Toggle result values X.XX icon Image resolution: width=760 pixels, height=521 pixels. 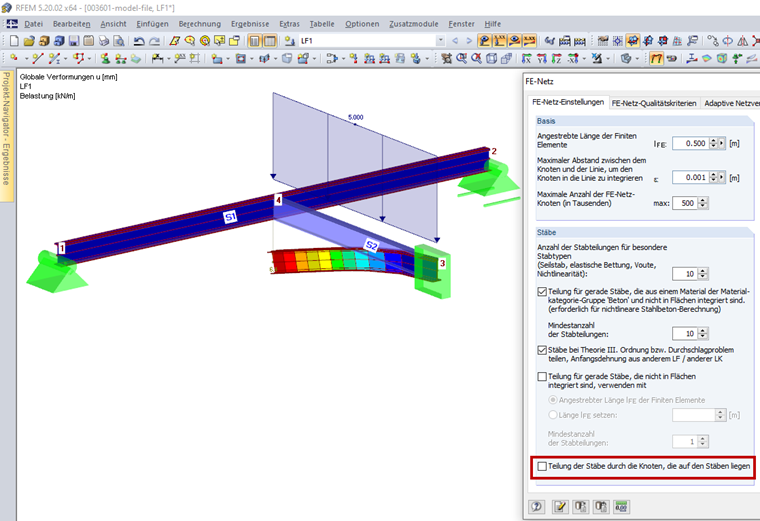coord(530,41)
